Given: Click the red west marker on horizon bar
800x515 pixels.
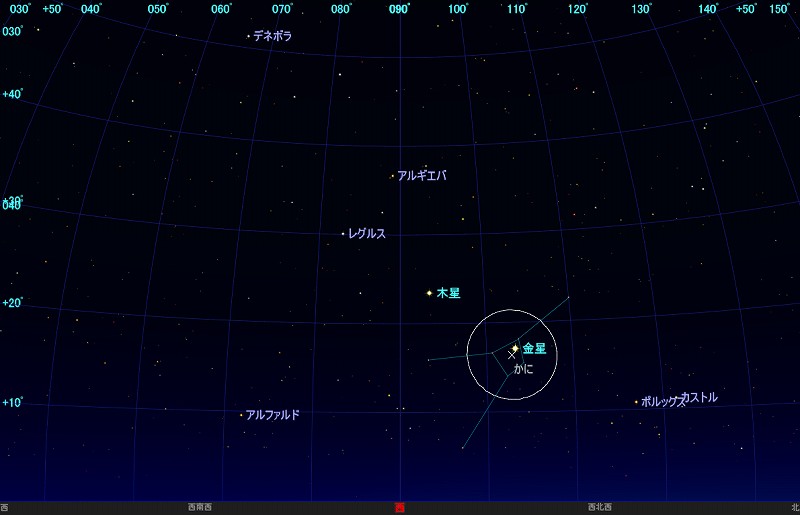Looking at the screenshot, I should (400, 508).
